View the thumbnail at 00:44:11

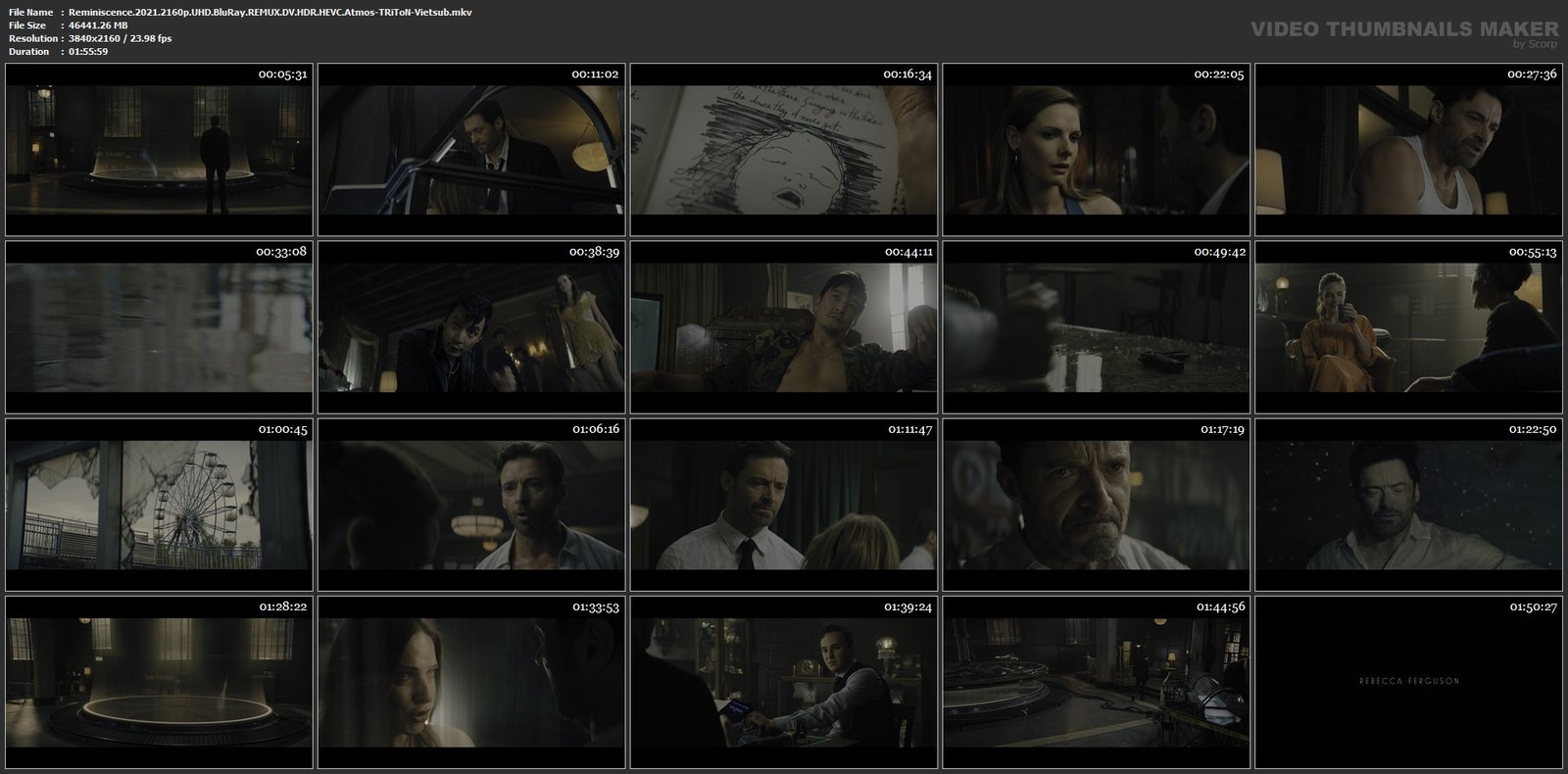pos(783,327)
